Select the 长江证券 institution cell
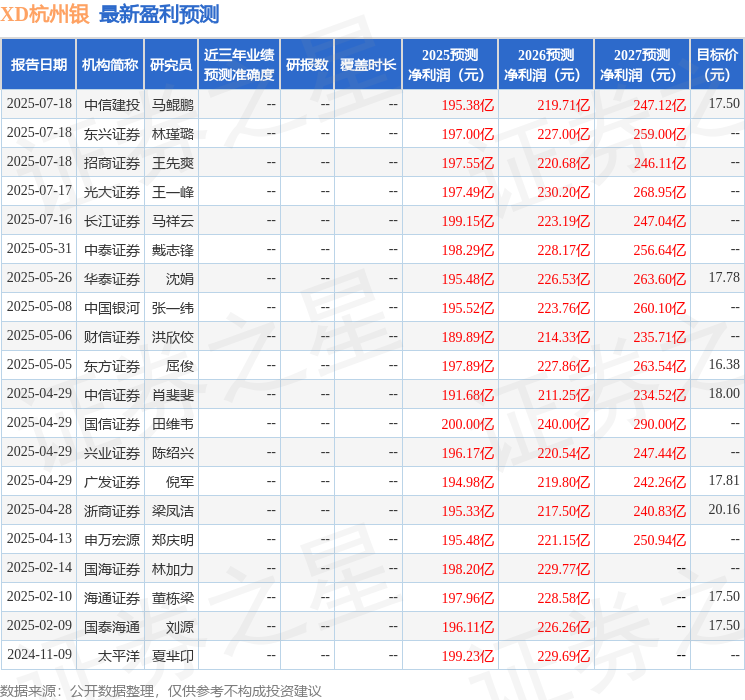This screenshot has width=745, height=700. tap(112, 221)
